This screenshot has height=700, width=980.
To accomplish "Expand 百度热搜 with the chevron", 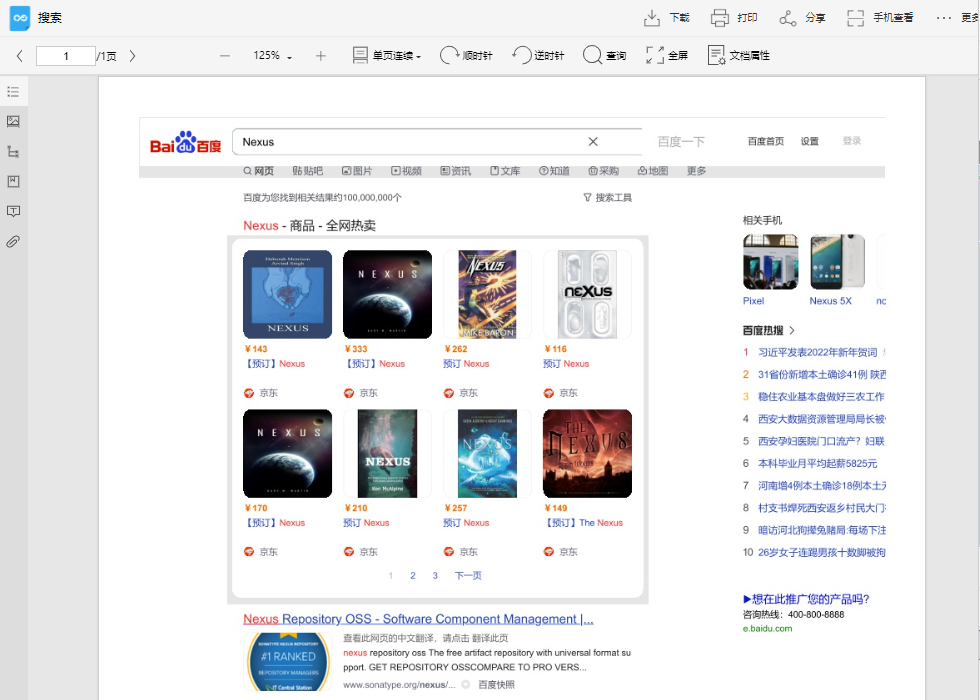I will coord(792,330).
